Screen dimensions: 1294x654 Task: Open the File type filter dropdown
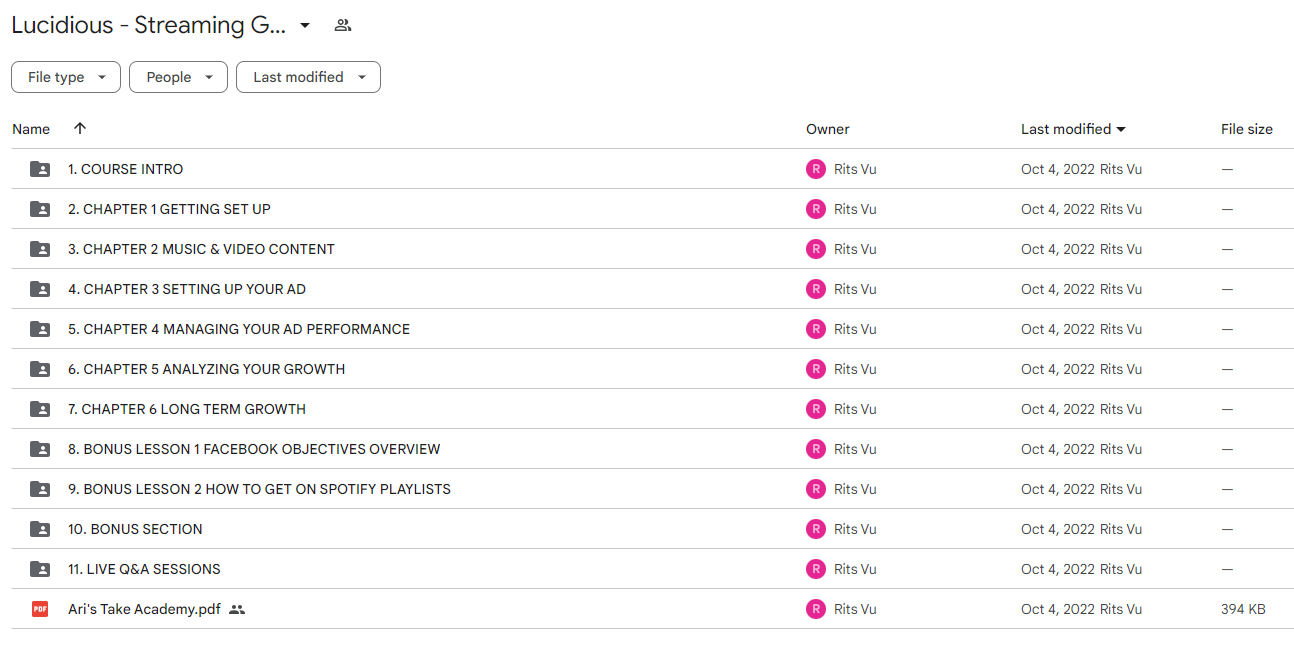tap(66, 77)
